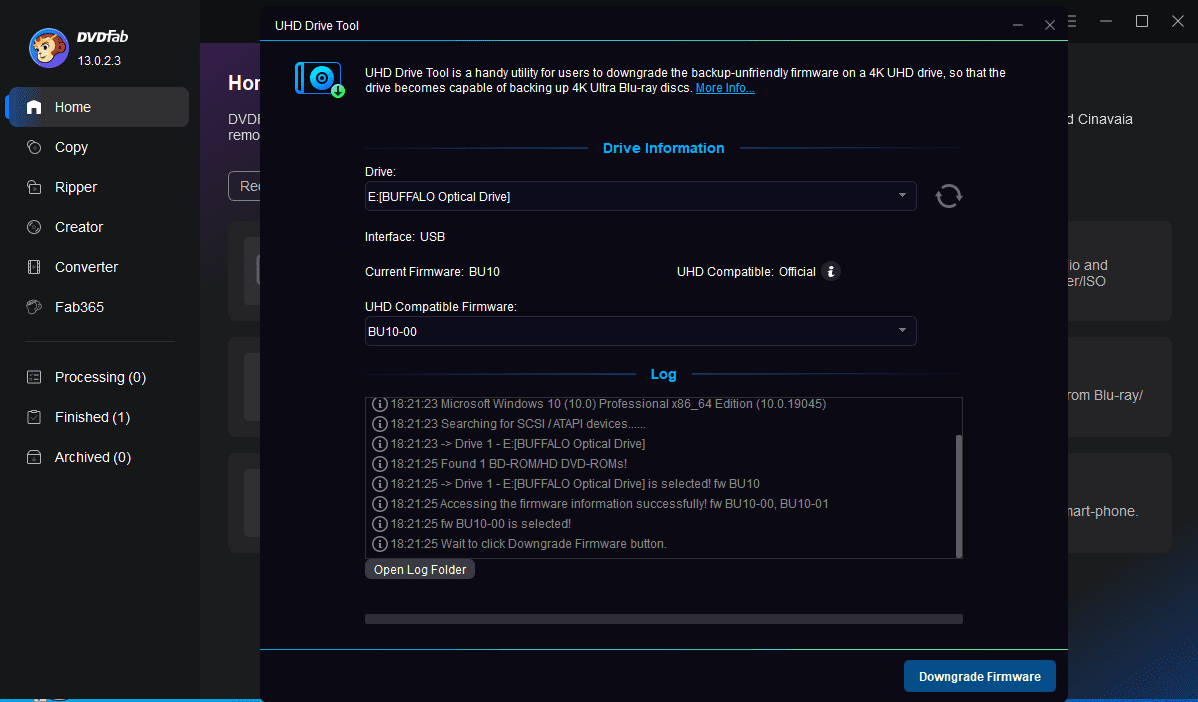Click the UHD Drive Tool disc icon

[x=319, y=78]
